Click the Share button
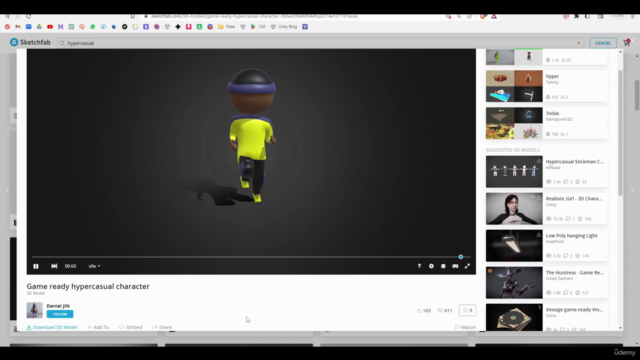The height and width of the screenshot is (360, 640). coord(162,327)
